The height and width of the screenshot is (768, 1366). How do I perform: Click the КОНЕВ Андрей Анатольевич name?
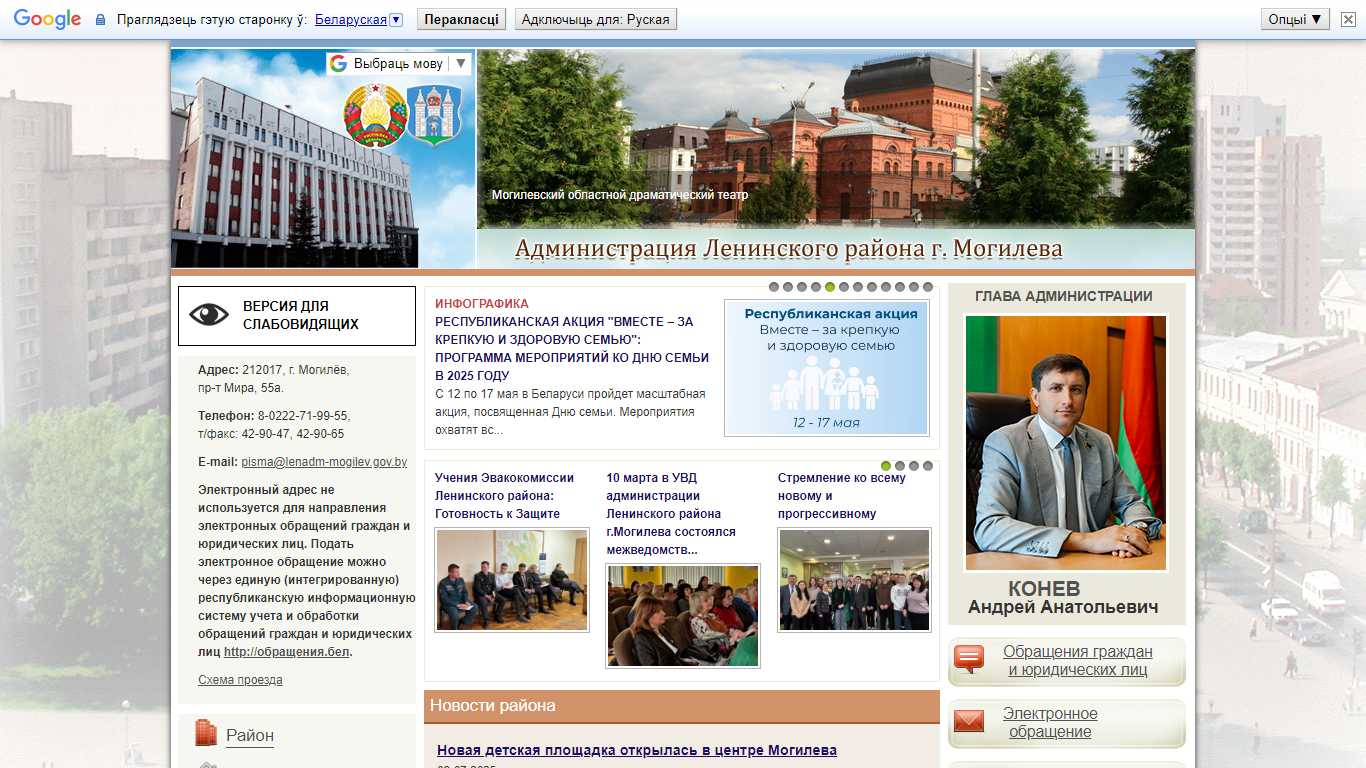point(1064,598)
